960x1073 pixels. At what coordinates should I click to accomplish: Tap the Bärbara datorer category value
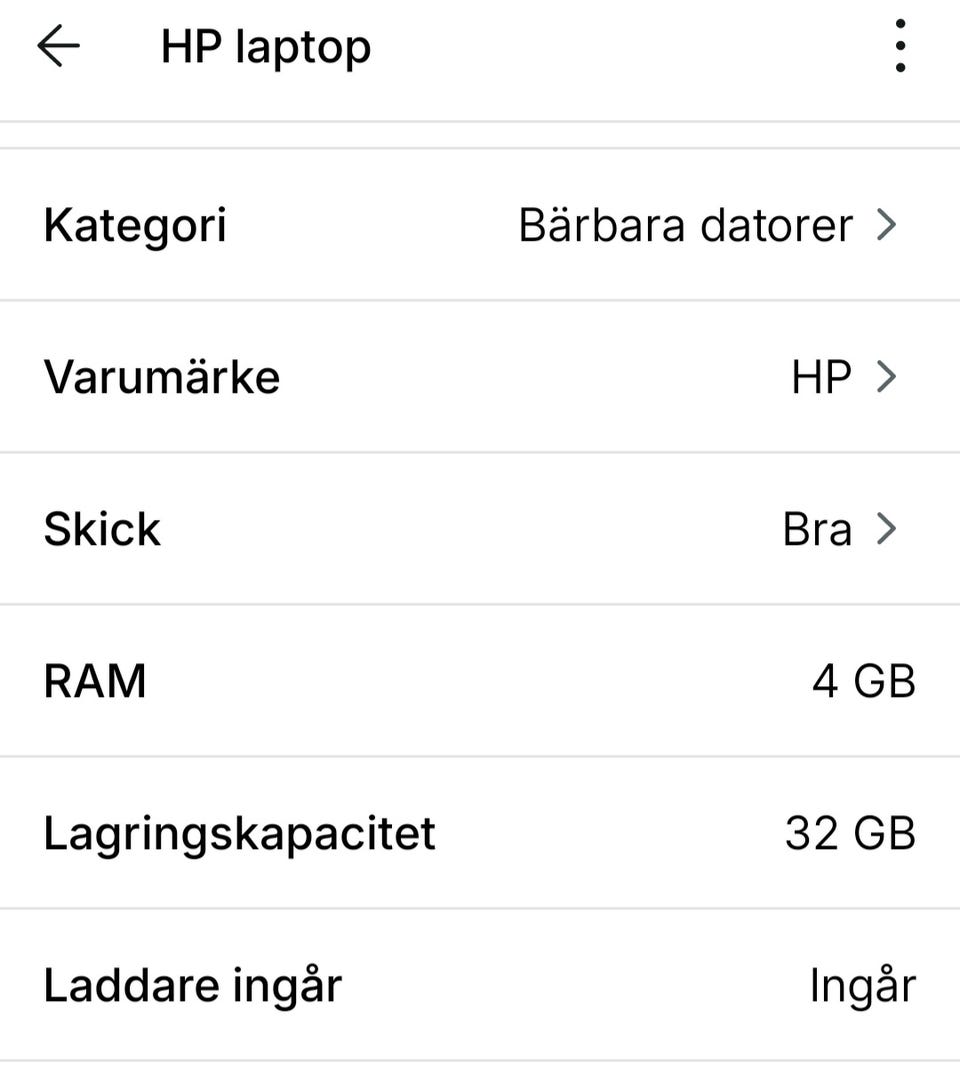(685, 226)
